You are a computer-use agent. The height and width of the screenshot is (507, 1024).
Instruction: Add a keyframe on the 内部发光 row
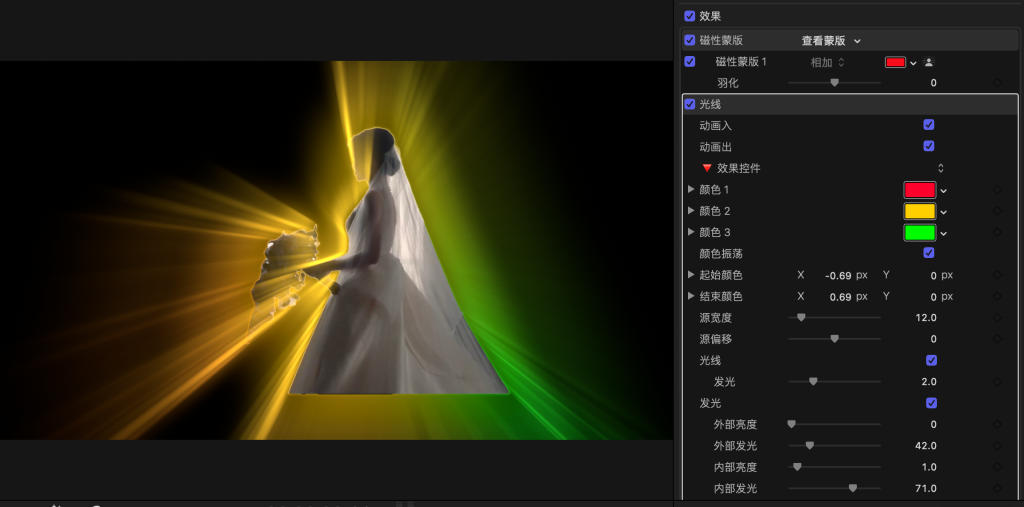point(997,489)
